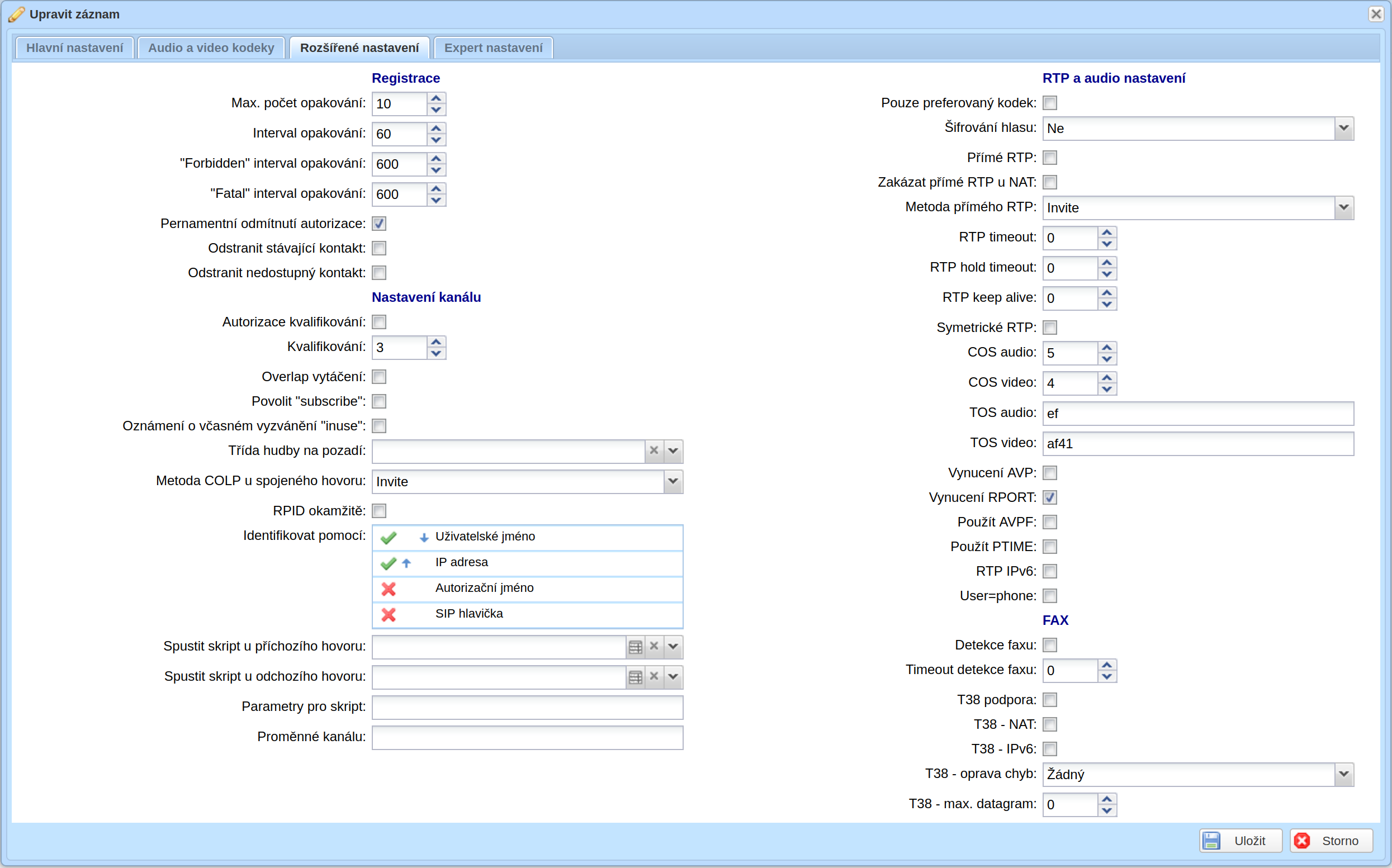Click the Proměnné kanálu input field
The height and width of the screenshot is (868, 1392).
click(x=527, y=737)
